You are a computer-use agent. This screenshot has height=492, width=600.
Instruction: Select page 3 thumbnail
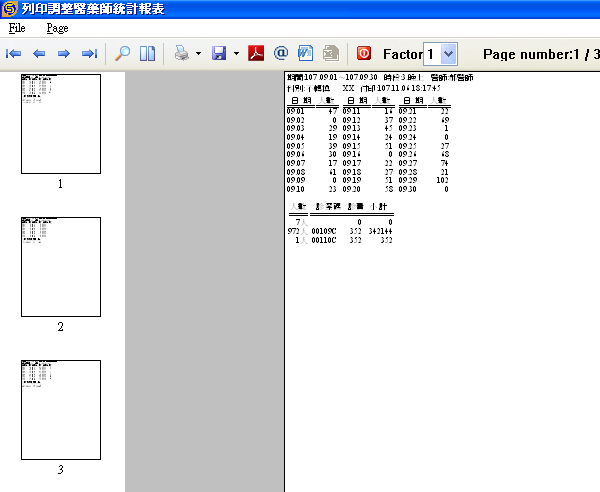[x=60, y=410]
